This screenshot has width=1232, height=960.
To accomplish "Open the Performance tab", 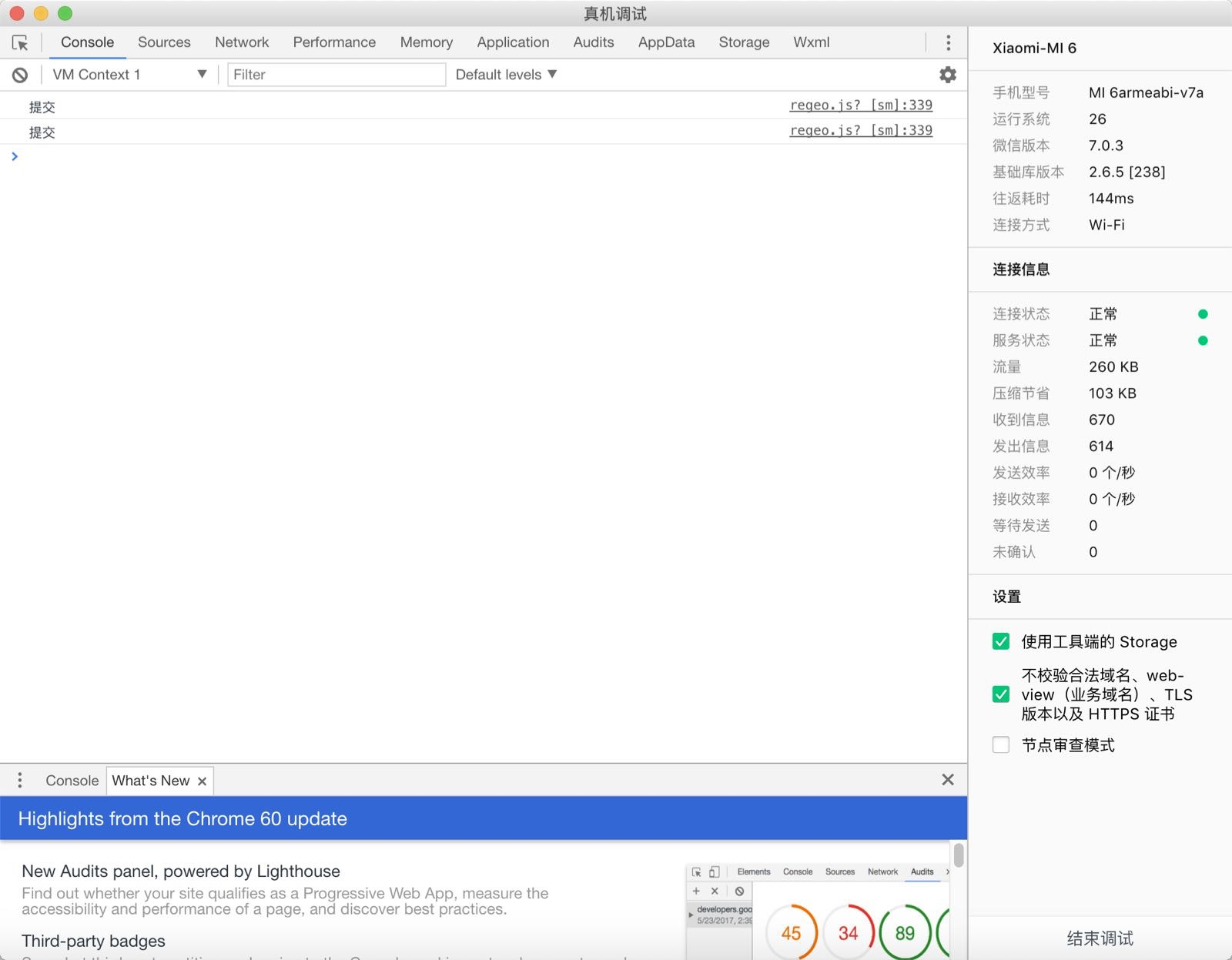I will tap(334, 42).
